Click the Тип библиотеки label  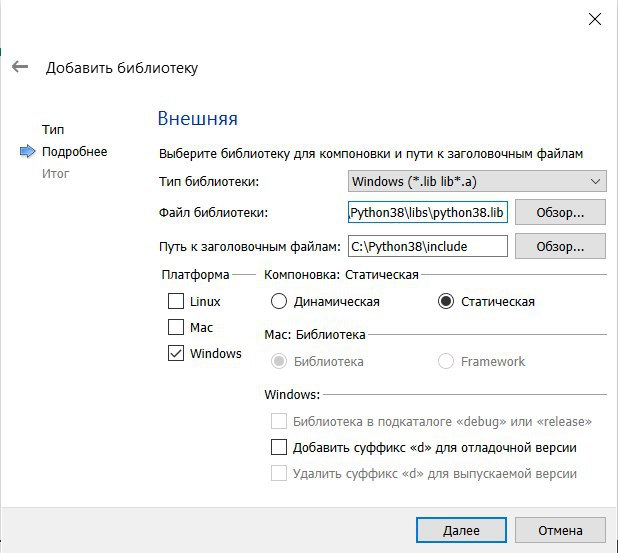(209, 181)
